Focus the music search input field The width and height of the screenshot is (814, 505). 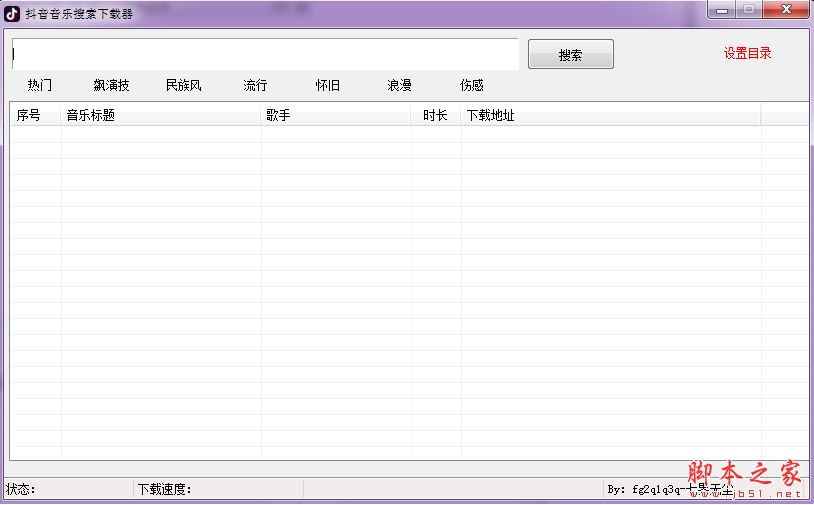265,54
